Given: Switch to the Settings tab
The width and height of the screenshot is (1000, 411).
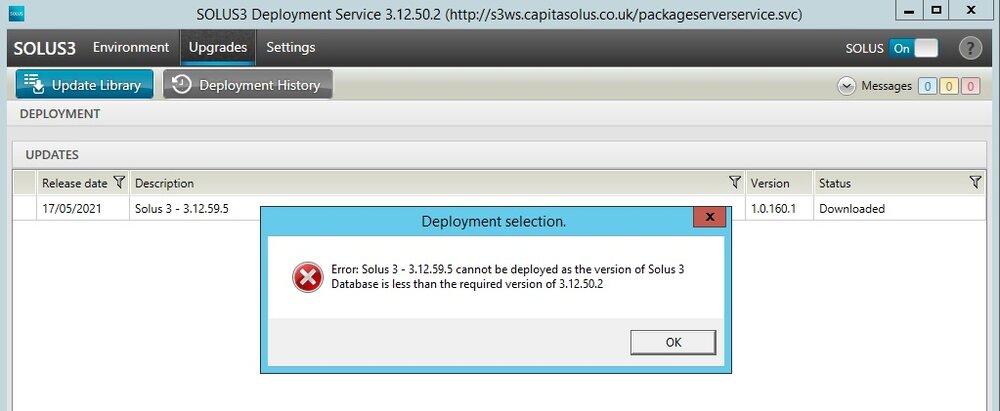Looking at the screenshot, I should click(291, 47).
